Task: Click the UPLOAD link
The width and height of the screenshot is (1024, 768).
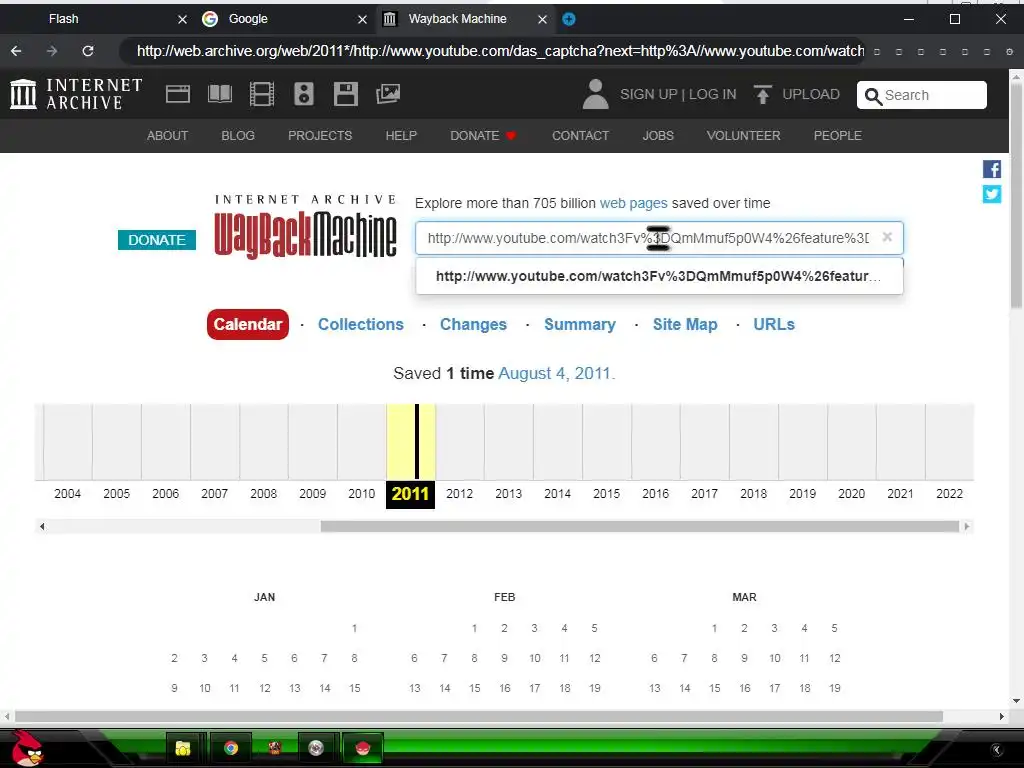Action: pos(811,95)
